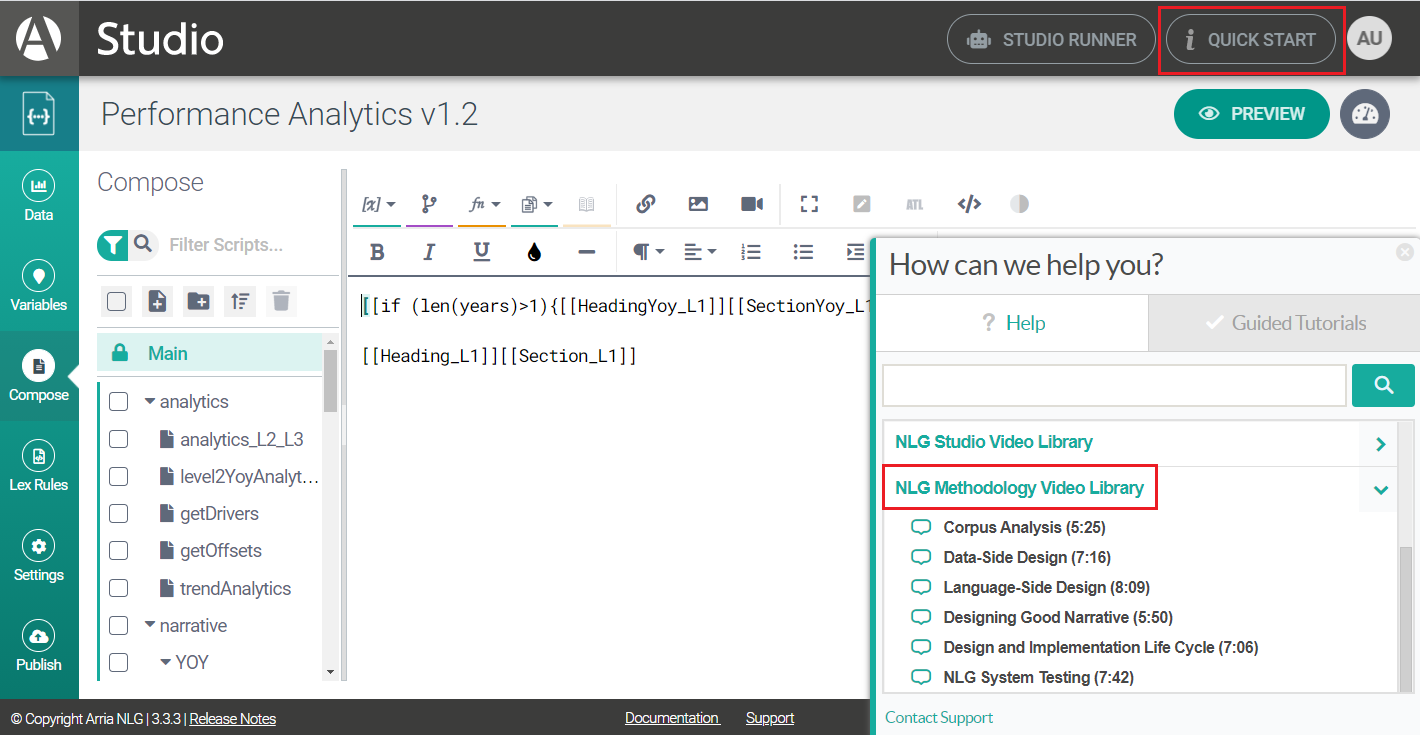This screenshot has height=735, width=1420.
Task: Insert an image using the image toolbar icon
Action: tap(697, 204)
